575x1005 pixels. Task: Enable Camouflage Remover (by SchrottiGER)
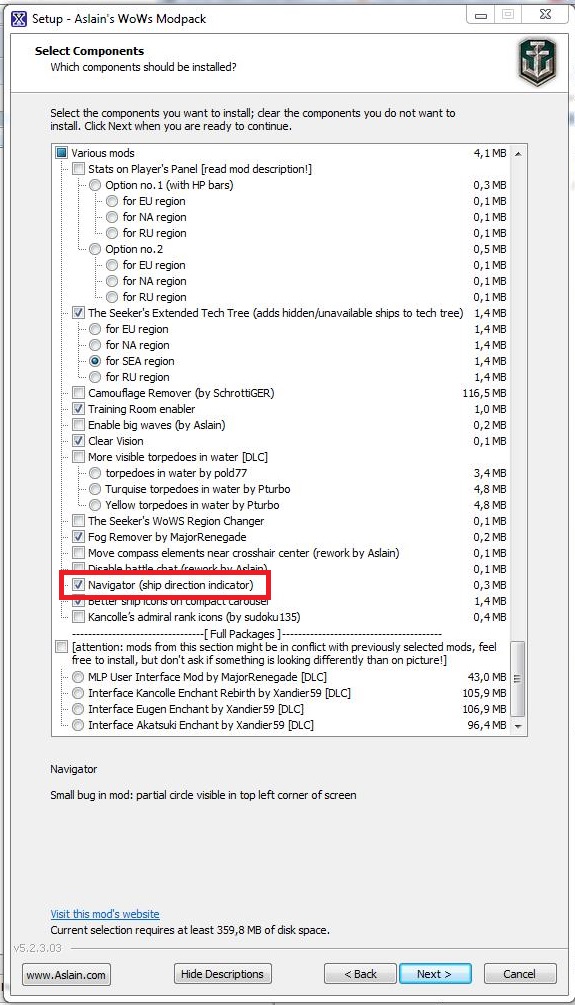(78, 394)
